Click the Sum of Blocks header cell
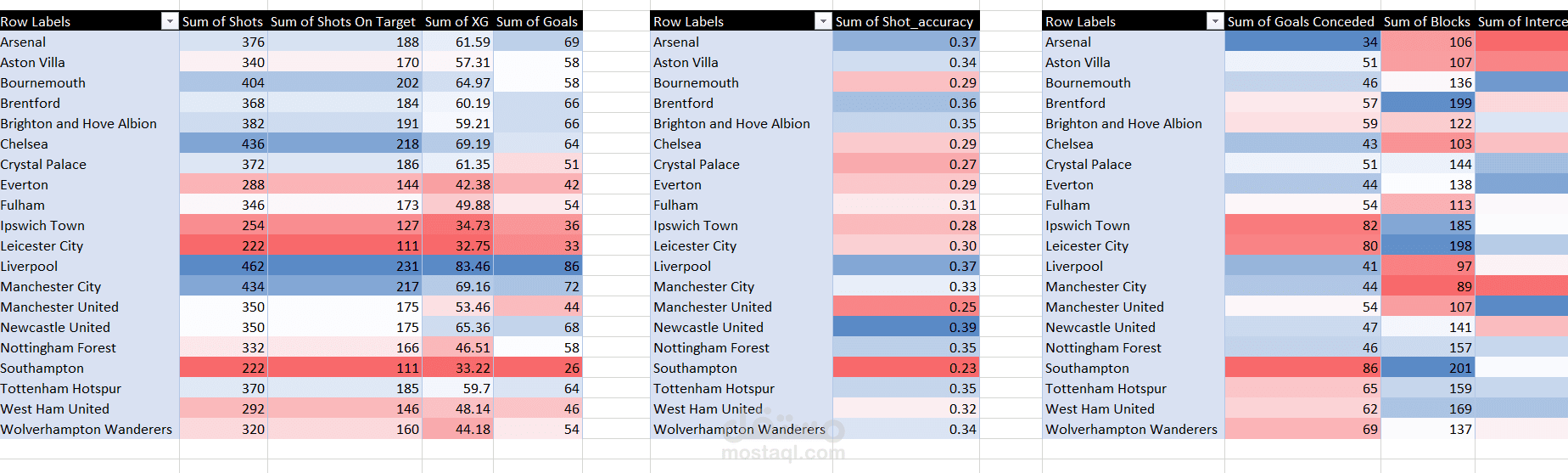 click(x=1427, y=21)
